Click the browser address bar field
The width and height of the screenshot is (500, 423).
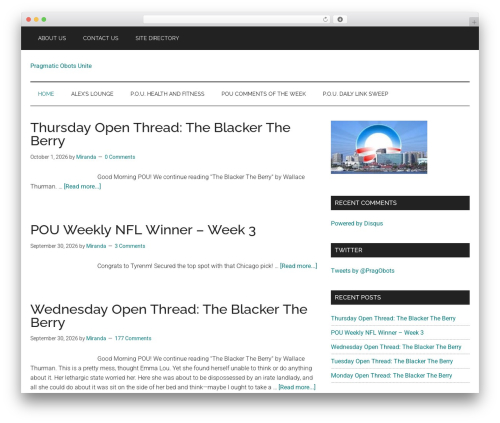[237, 19]
